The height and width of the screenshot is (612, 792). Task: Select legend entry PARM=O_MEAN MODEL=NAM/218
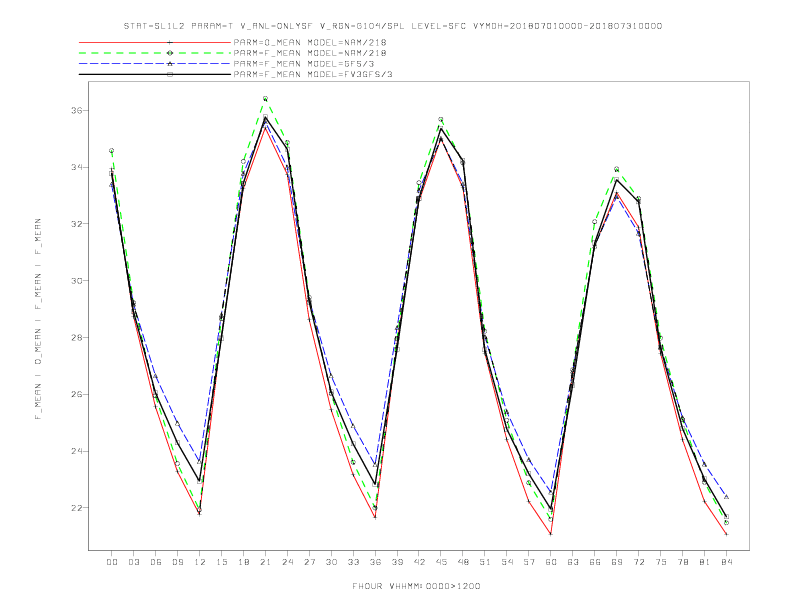coord(310,42)
